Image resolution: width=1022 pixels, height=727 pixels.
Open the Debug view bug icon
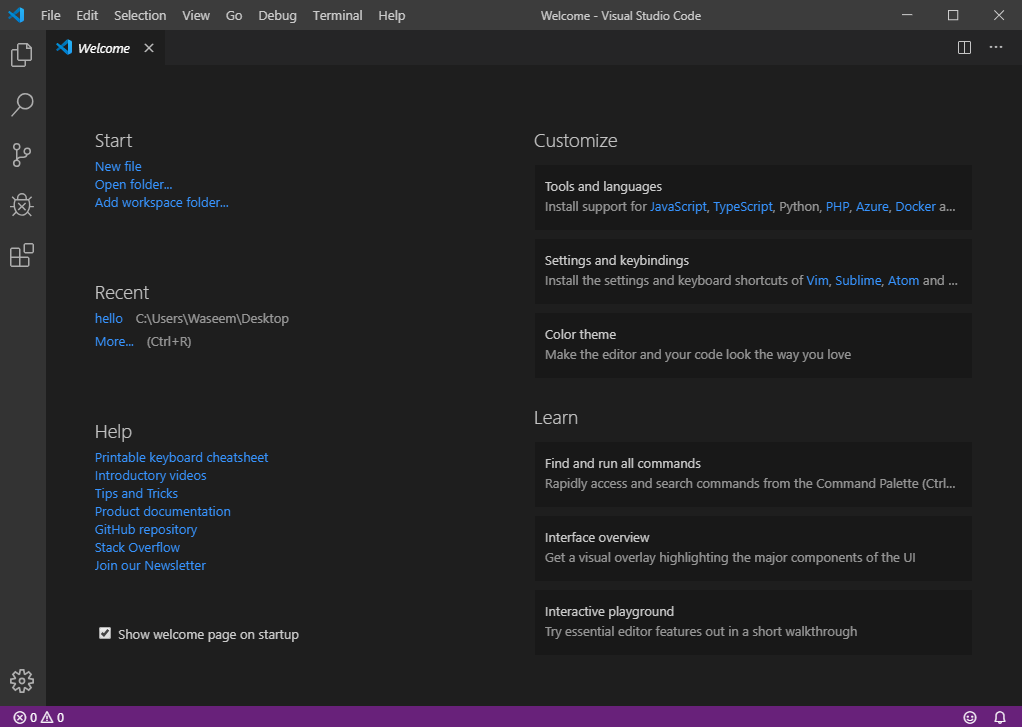(22, 205)
